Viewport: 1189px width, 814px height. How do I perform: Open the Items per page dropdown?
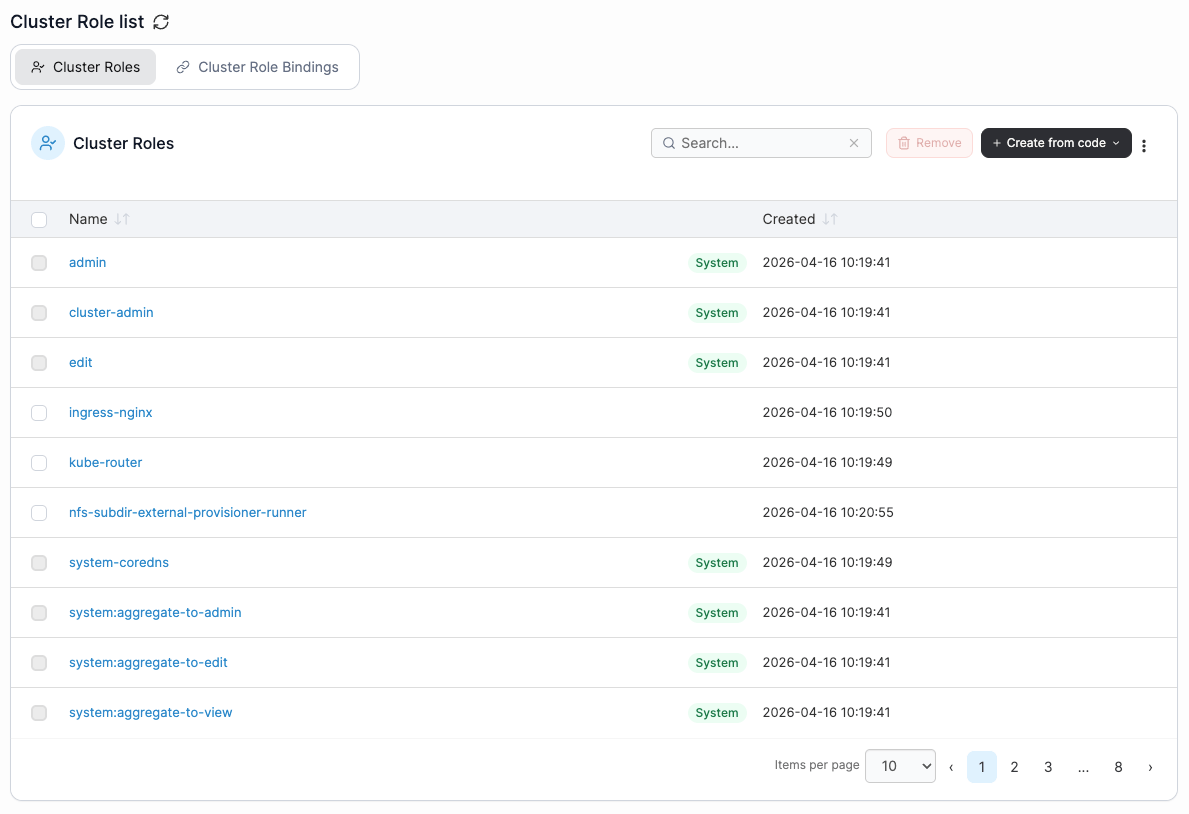[x=900, y=766]
